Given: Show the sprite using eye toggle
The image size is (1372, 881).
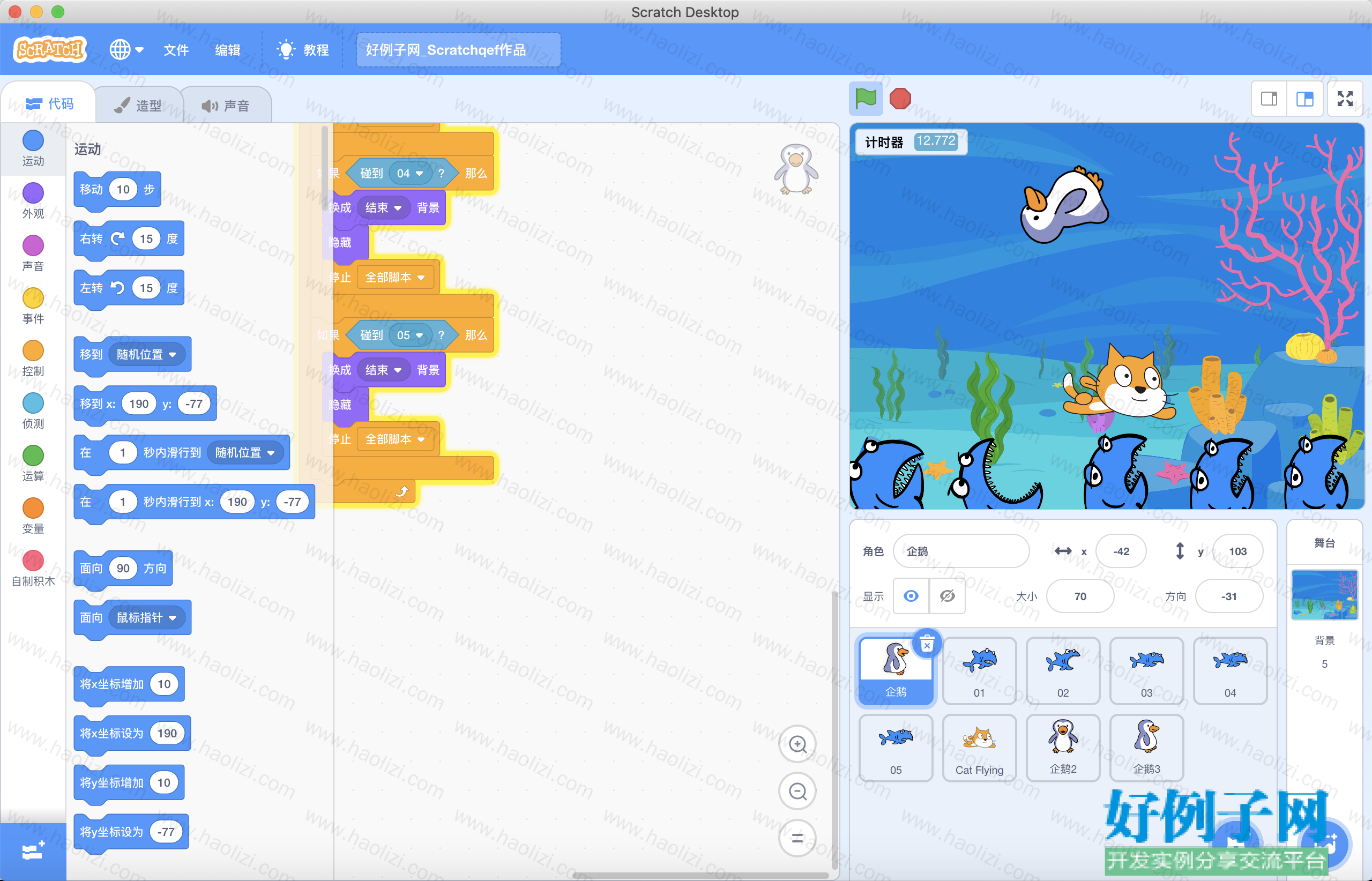Looking at the screenshot, I should tap(912, 596).
